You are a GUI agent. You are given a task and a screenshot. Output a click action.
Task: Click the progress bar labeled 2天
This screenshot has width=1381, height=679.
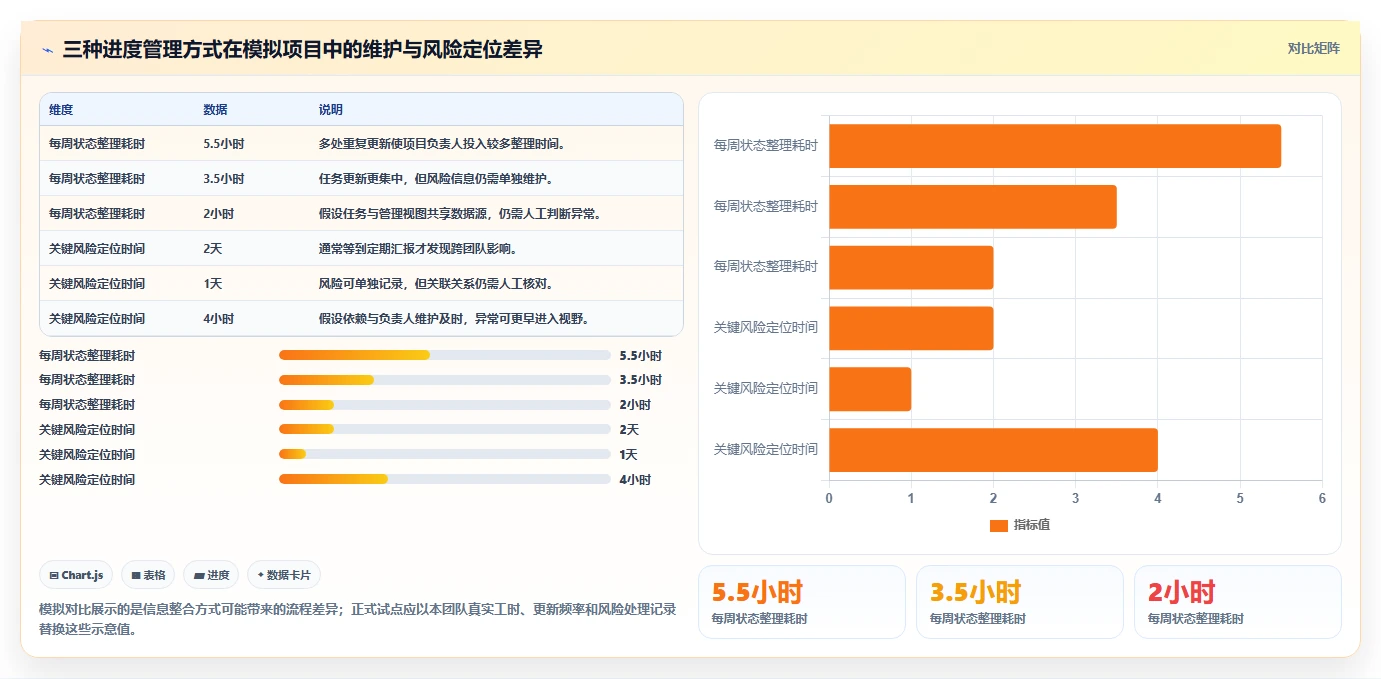(445, 430)
